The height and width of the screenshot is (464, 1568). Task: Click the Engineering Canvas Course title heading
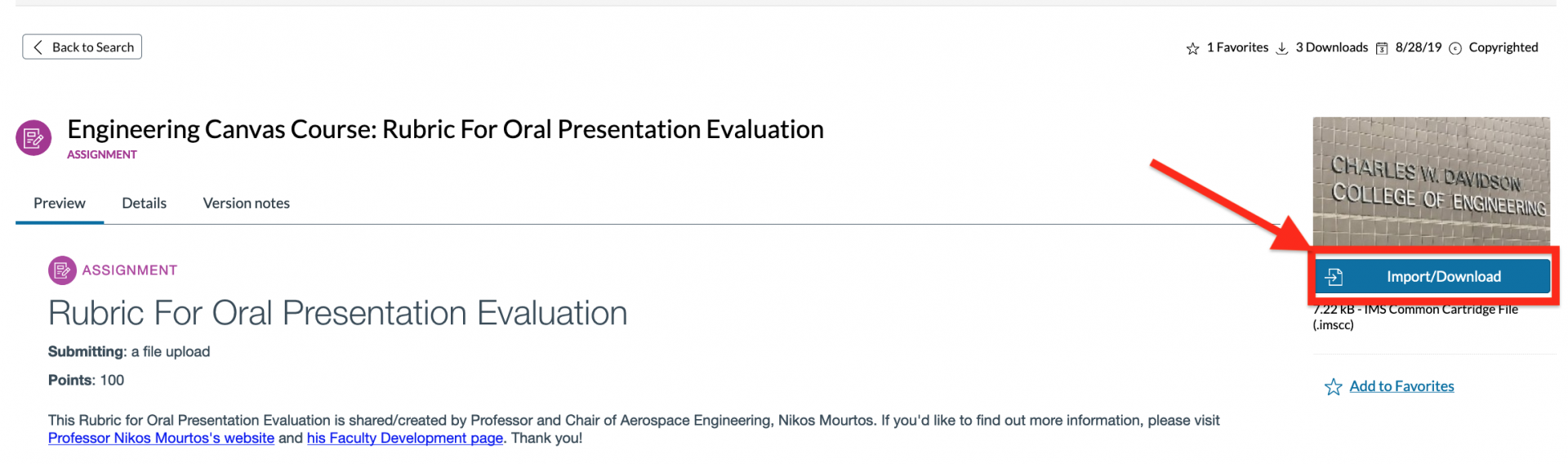445,130
